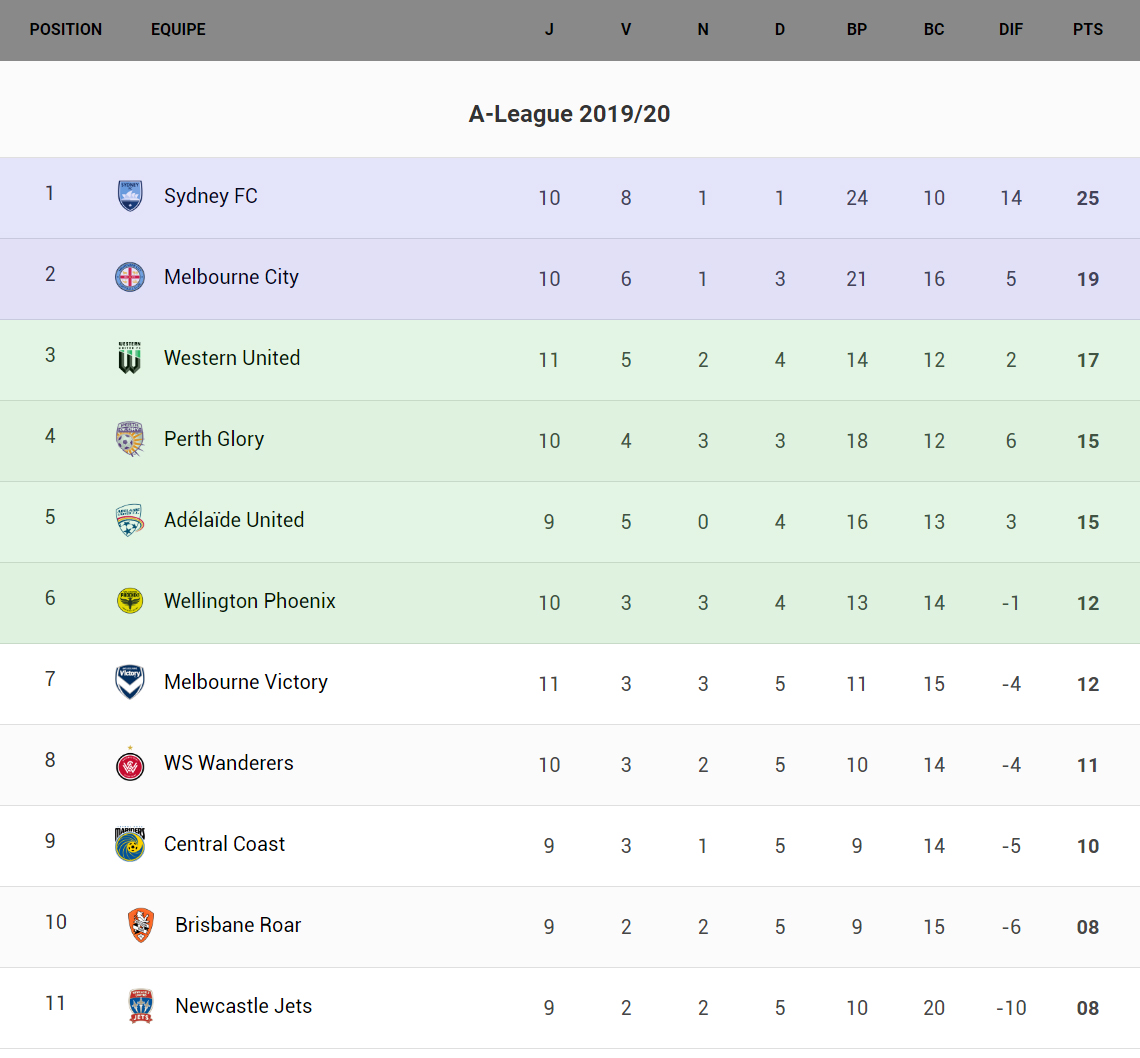Click the POSITION column header

[66, 30]
